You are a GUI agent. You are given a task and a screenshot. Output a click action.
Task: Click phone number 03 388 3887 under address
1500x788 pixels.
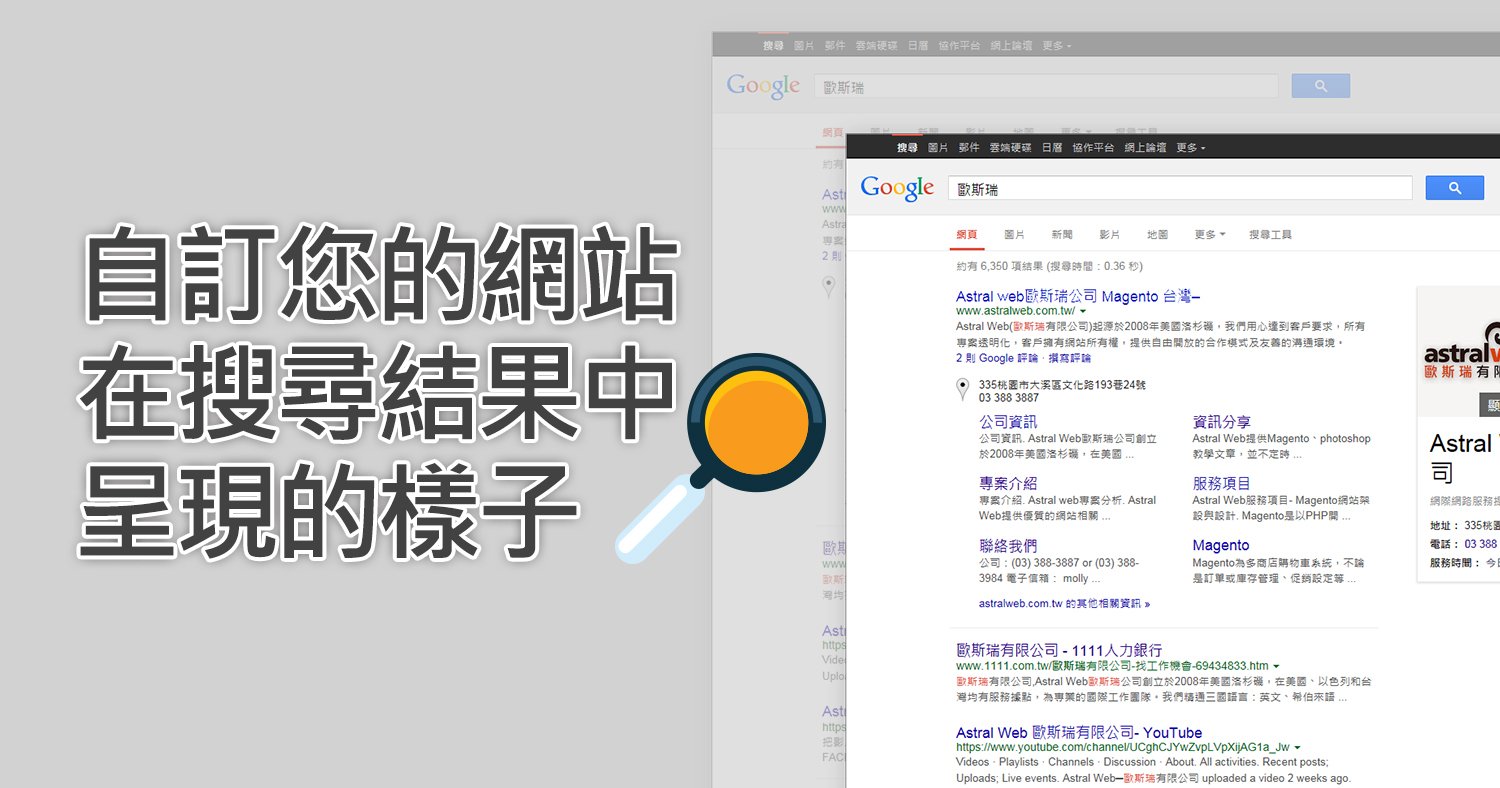[1008, 398]
